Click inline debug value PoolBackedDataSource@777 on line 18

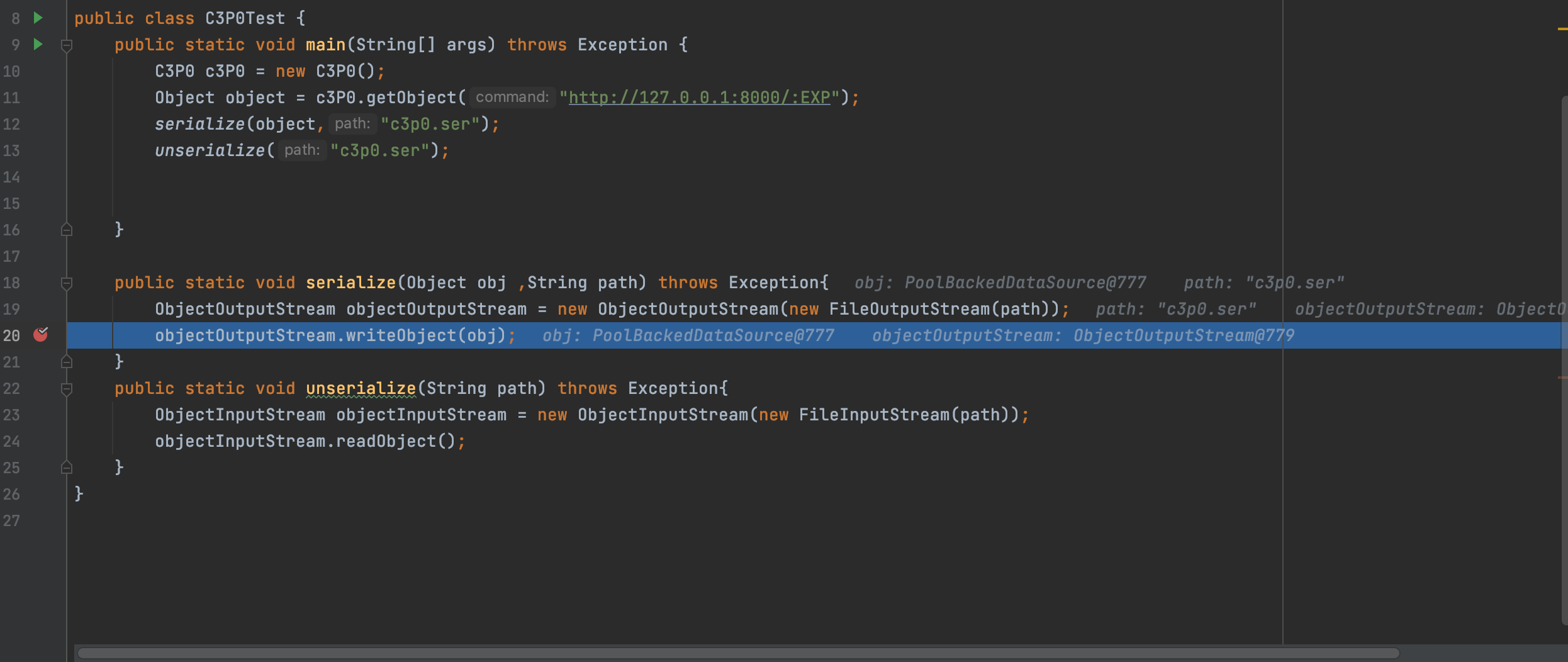coord(1026,283)
